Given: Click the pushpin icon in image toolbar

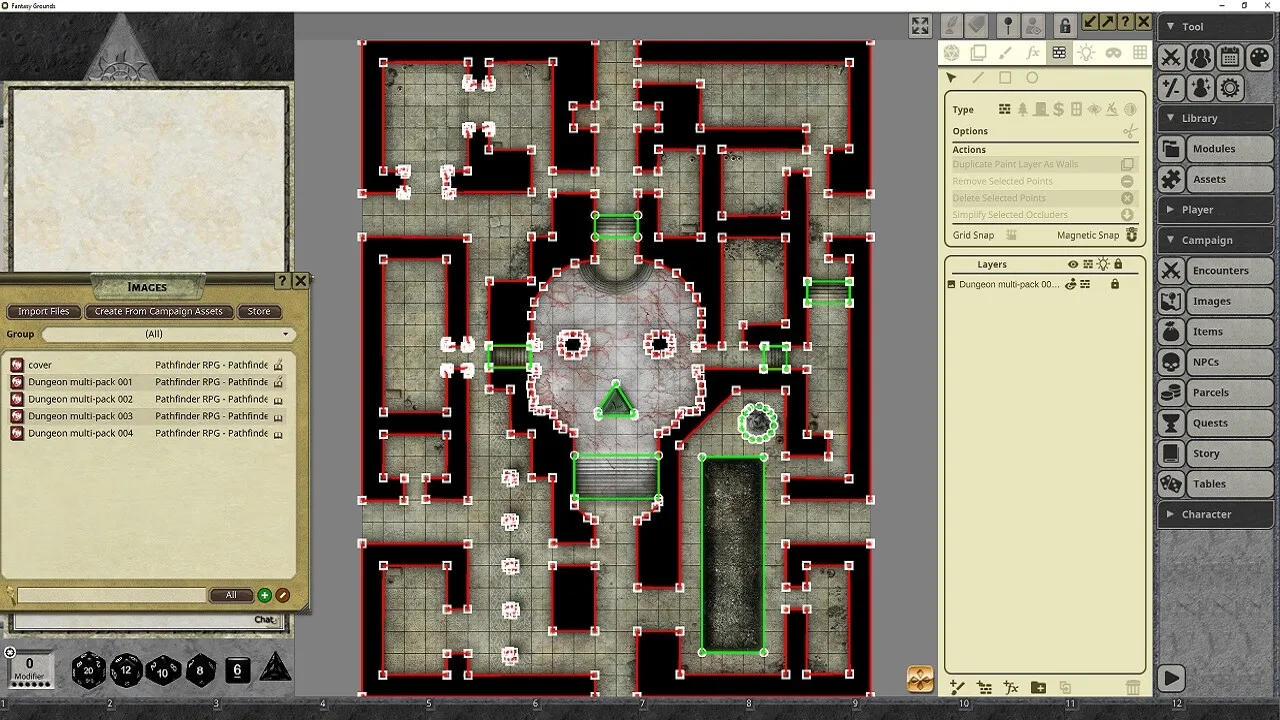Looking at the screenshot, I should pos(1008,25).
